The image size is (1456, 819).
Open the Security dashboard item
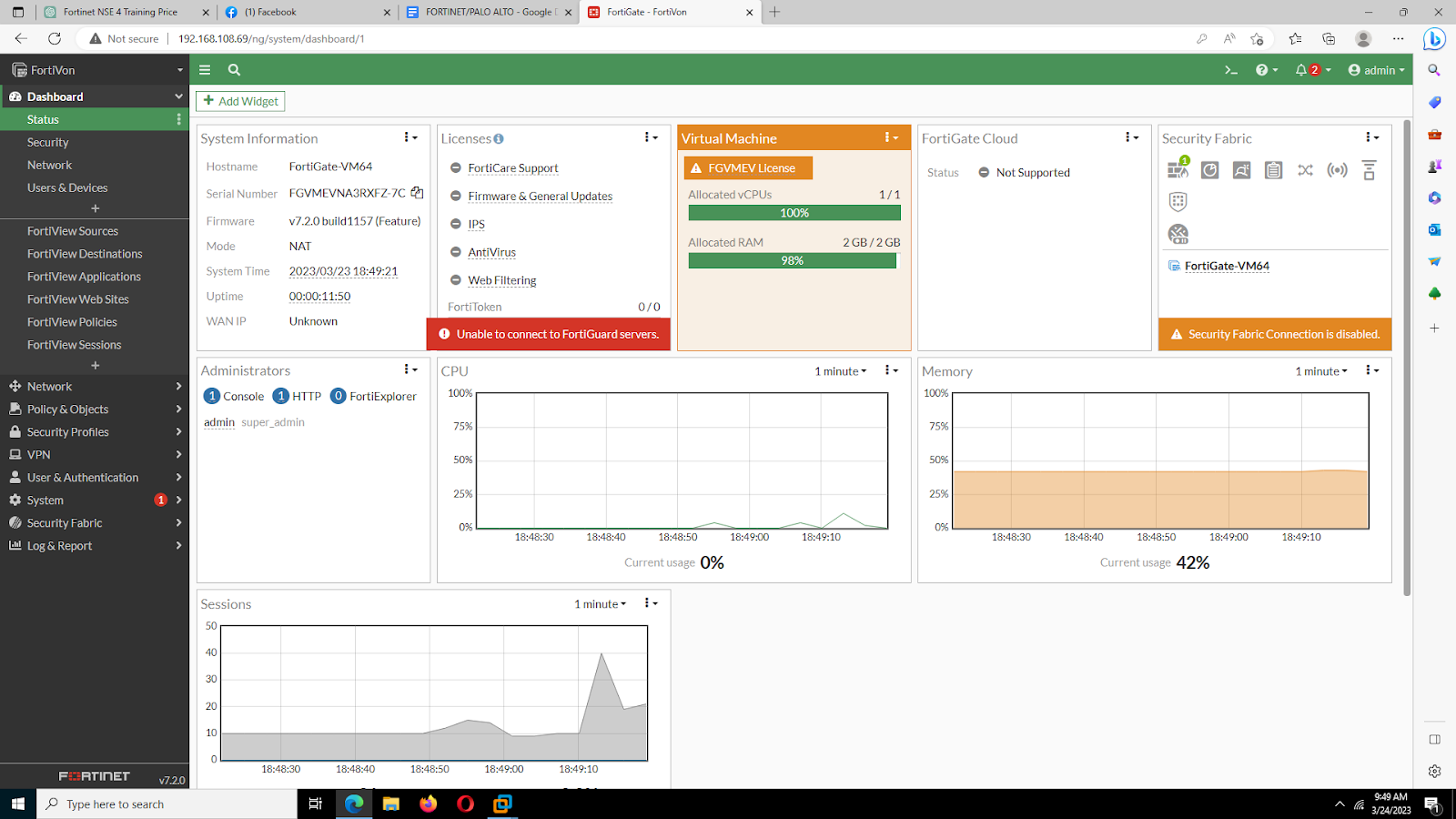(x=95, y=142)
